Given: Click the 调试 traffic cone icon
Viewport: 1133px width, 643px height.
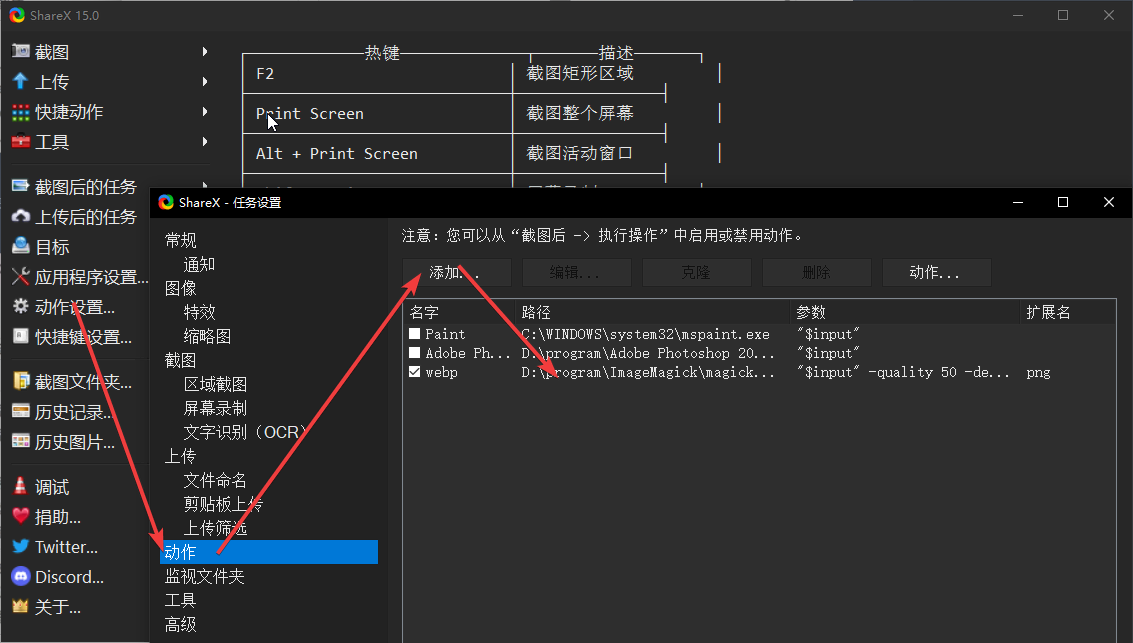Looking at the screenshot, I should pyautogui.click(x=20, y=487).
